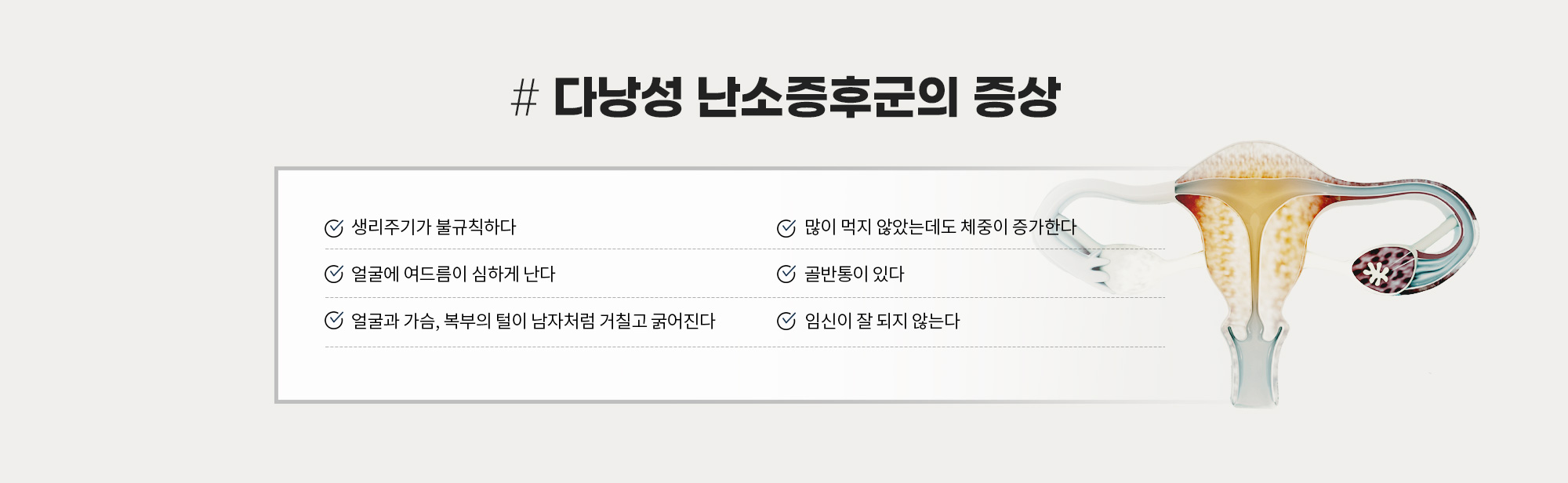
Task: Click the check icon beside 생리주기가 불규칙하다
Action: (x=334, y=228)
